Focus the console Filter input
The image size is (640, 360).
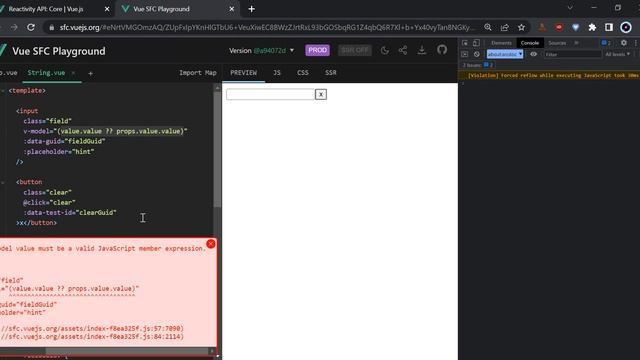[x=573, y=54]
